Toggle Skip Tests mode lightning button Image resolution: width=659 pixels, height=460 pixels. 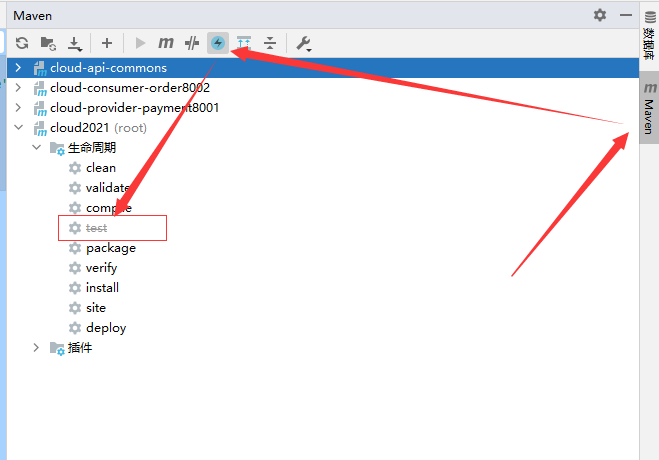(217, 43)
